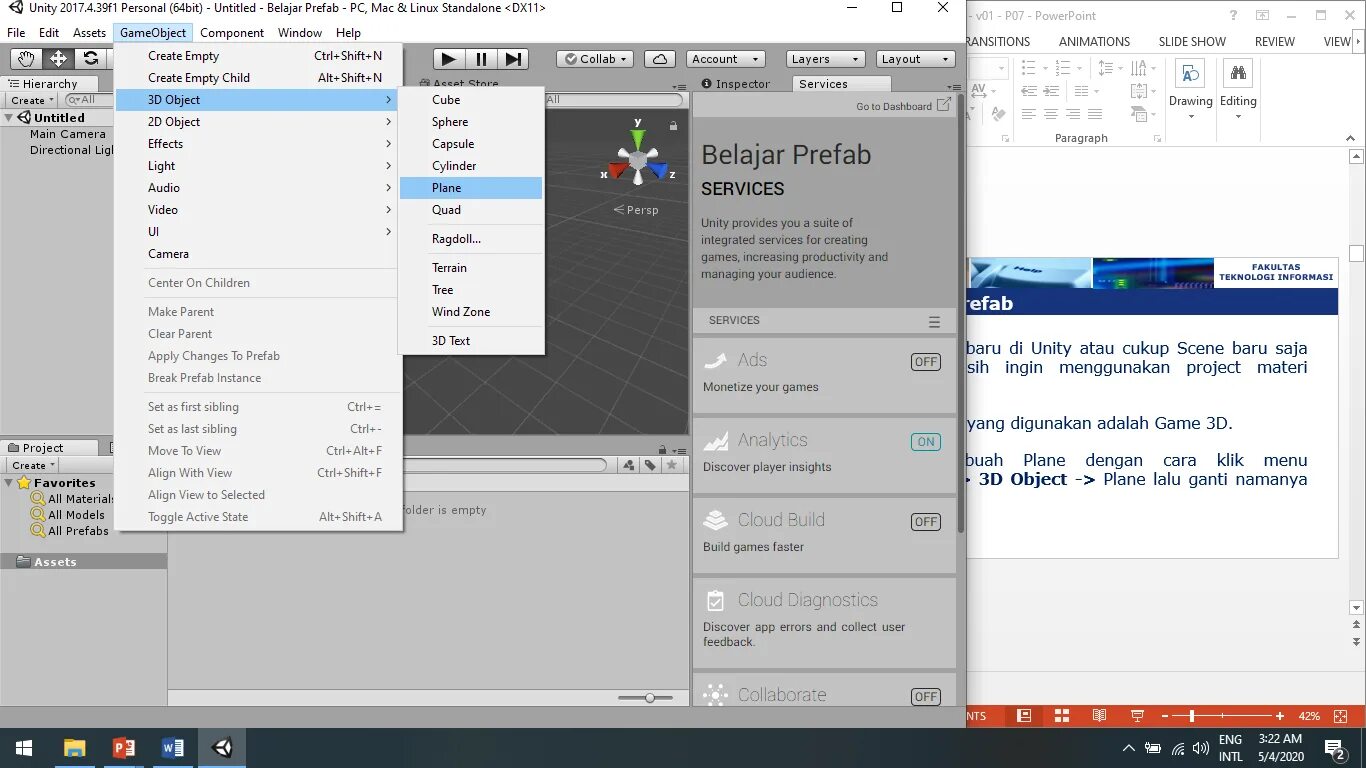
Task: Collapse the Favorites tree arrow
Action: tap(9, 483)
